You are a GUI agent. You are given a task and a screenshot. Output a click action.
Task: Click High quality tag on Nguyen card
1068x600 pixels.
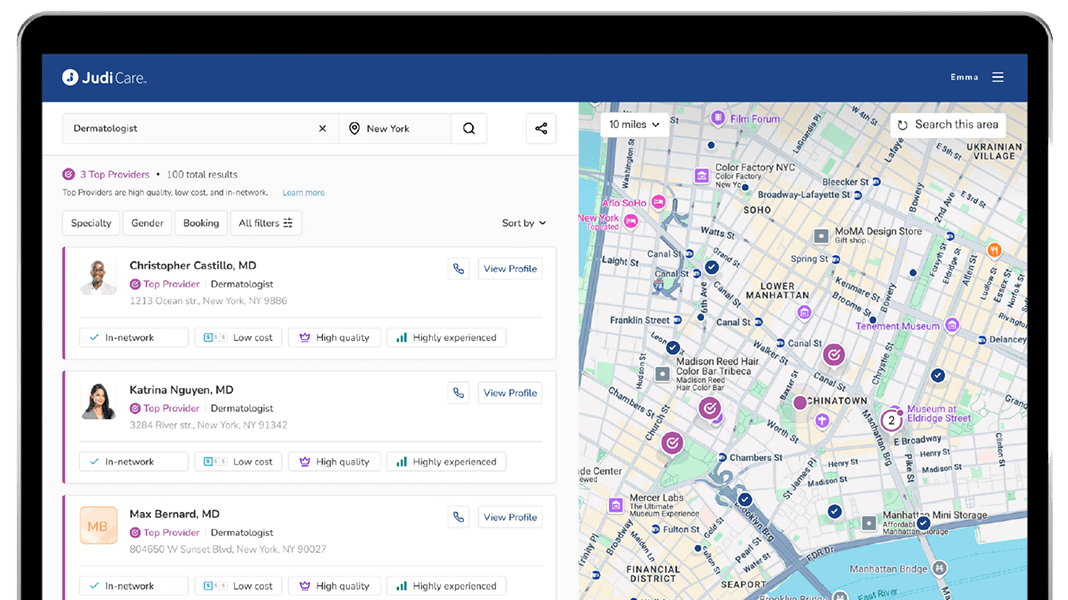pyautogui.click(x=334, y=462)
